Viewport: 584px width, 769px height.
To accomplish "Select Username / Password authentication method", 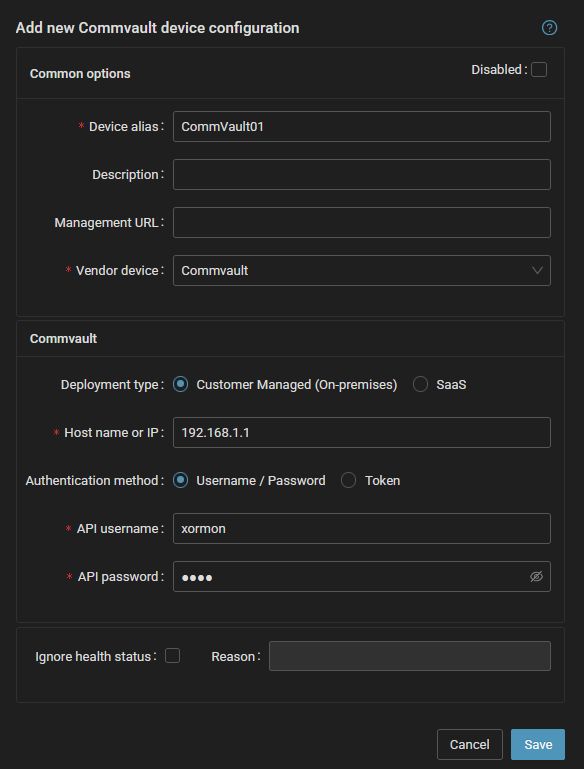I will click(x=180, y=480).
